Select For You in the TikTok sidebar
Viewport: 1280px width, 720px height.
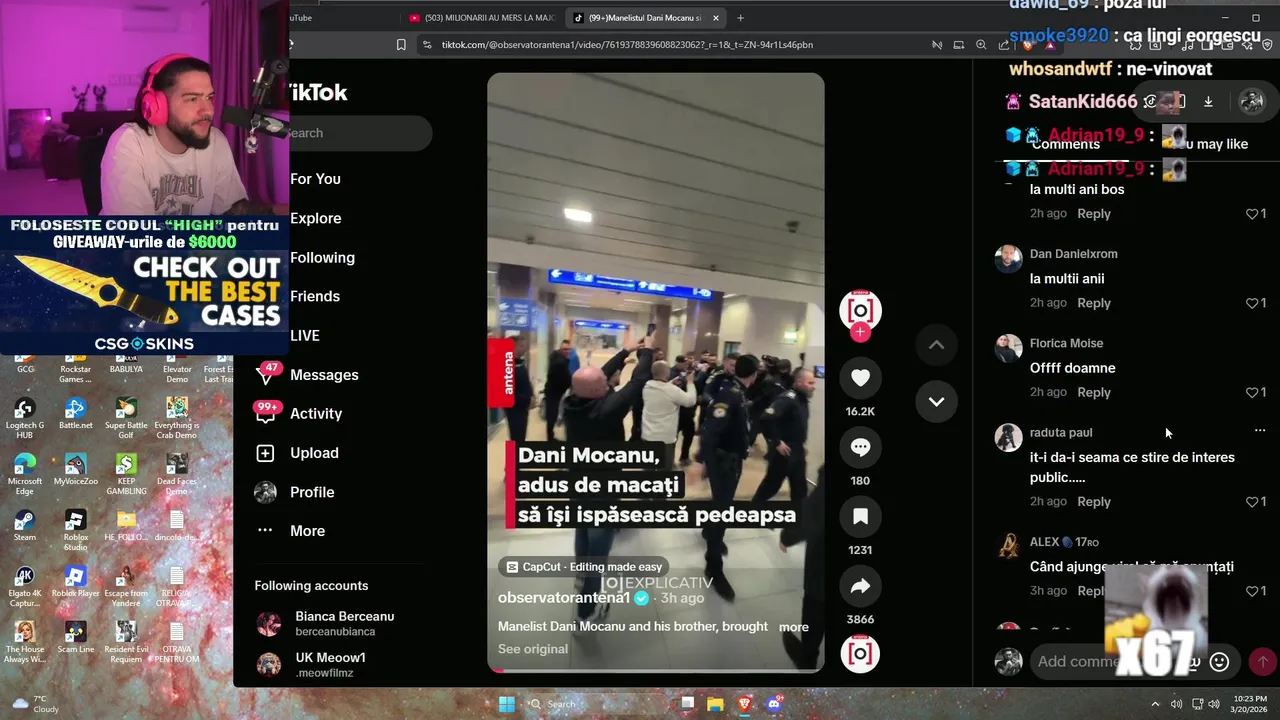point(315,179)
